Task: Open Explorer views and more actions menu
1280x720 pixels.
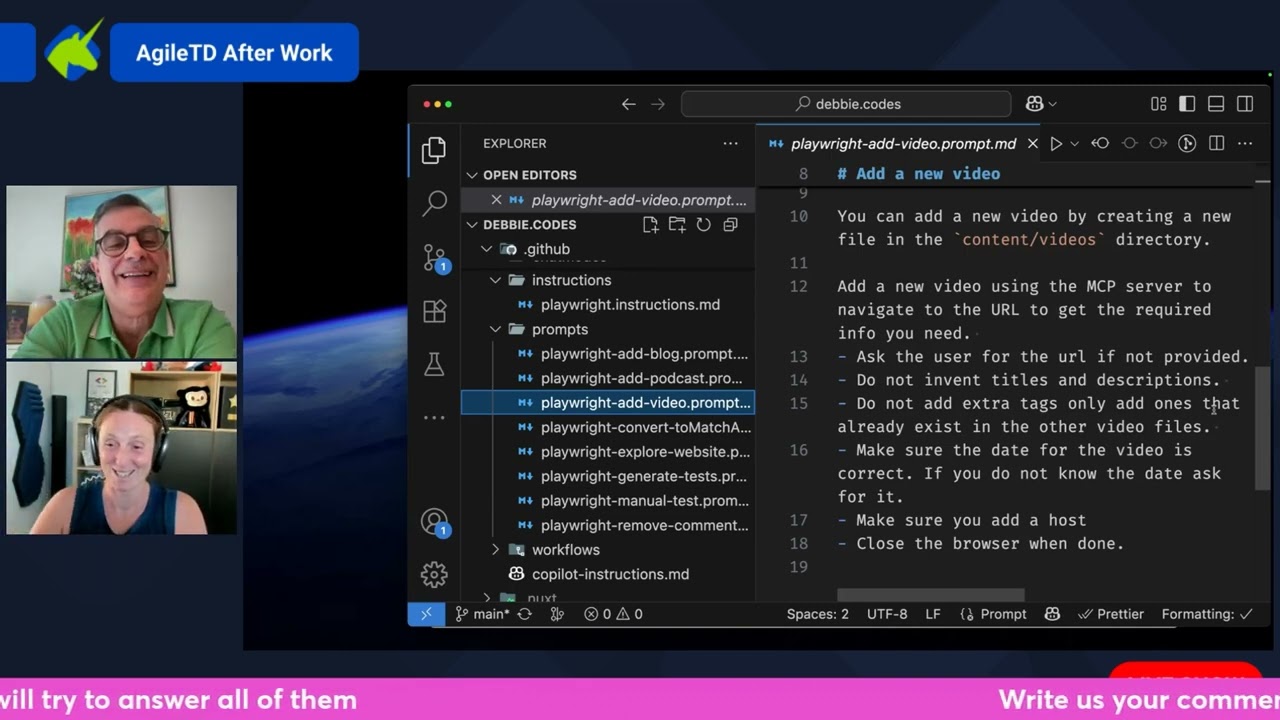Action: (x=731, y=144)
